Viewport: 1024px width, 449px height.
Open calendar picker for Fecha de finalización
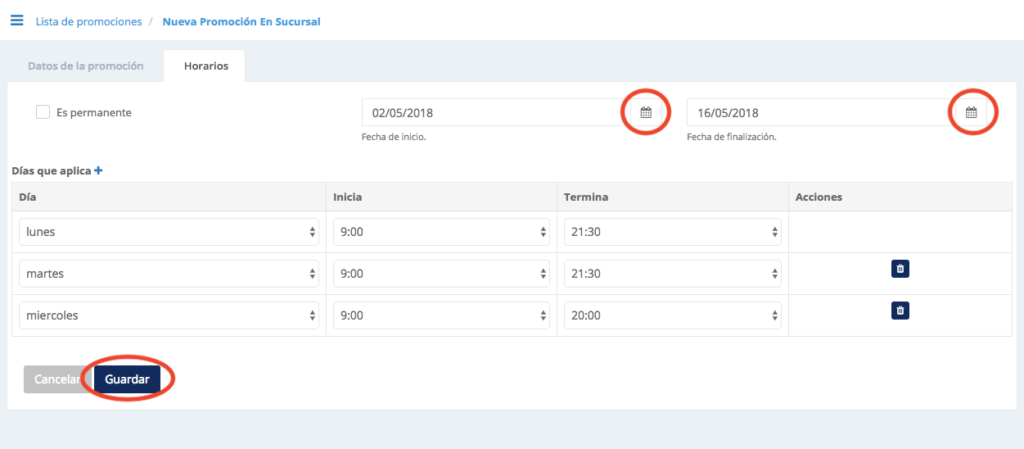click(971, 113)
